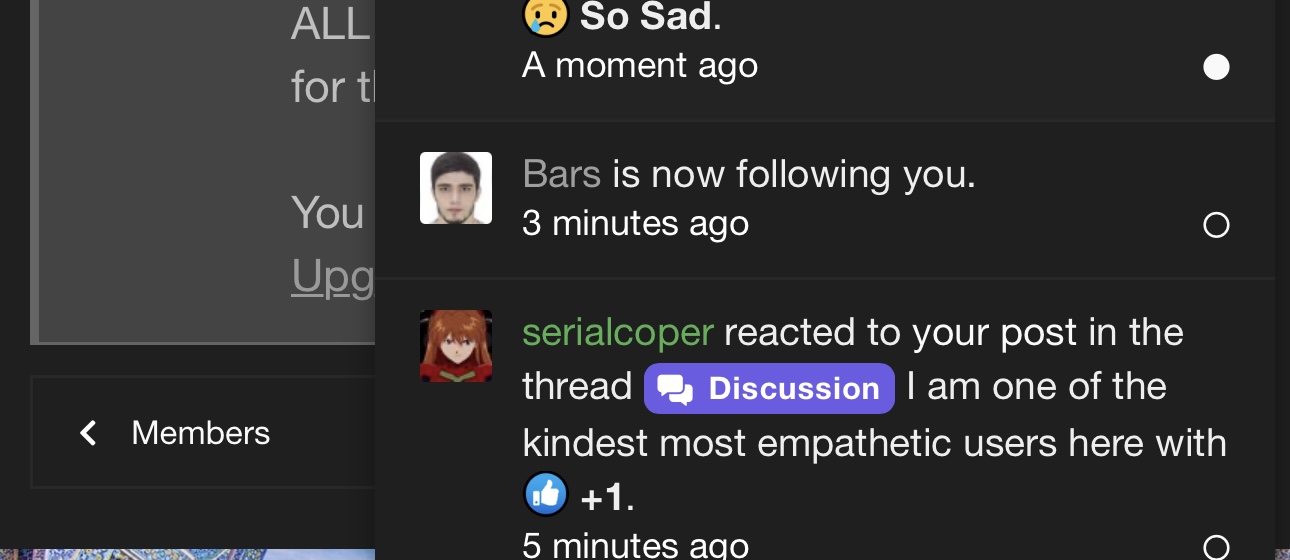
Task: Open Bars' profile avatar picture
Action: [456, 188]
